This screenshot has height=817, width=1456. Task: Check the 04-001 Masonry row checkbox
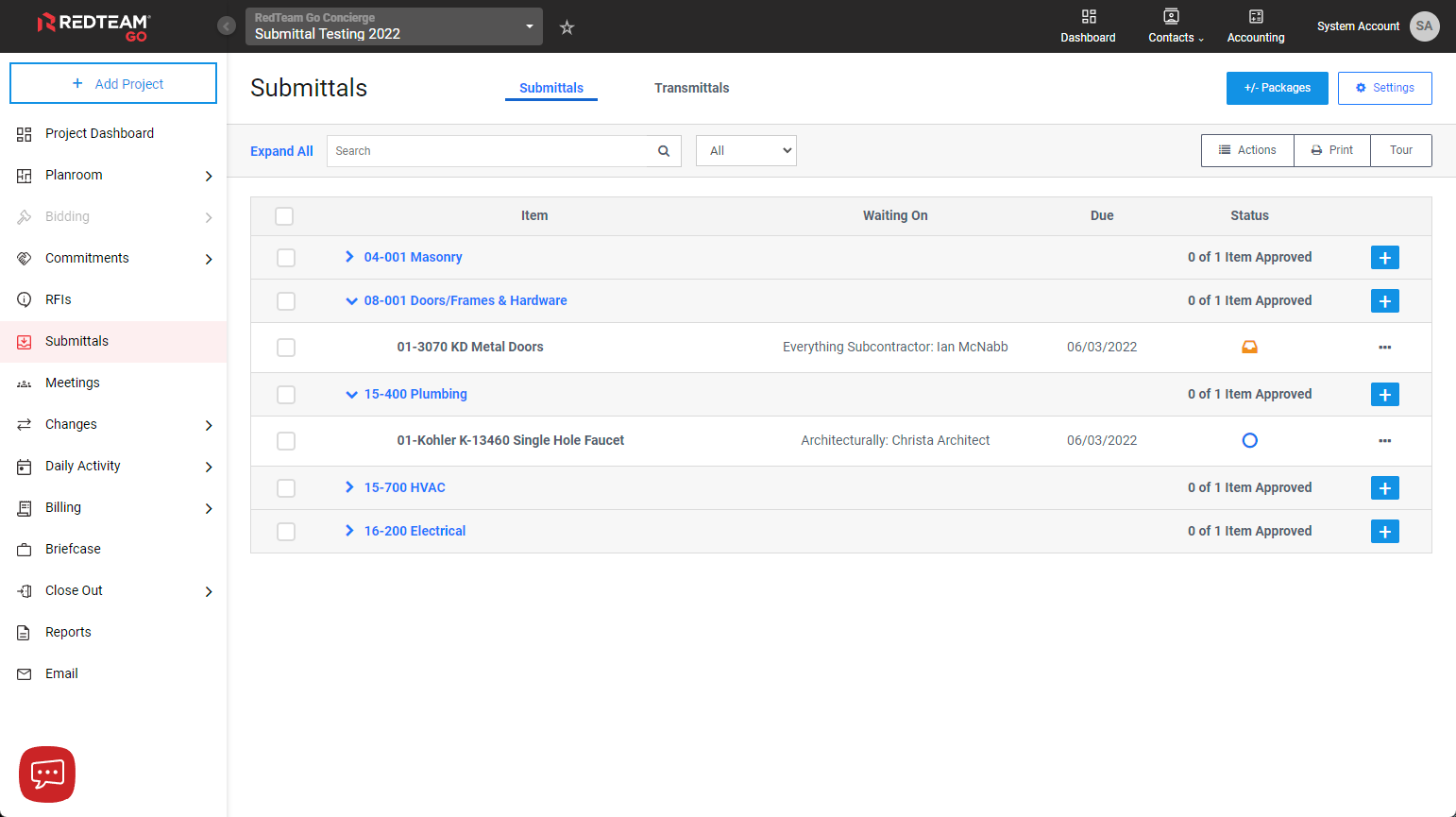pos(286,257)
